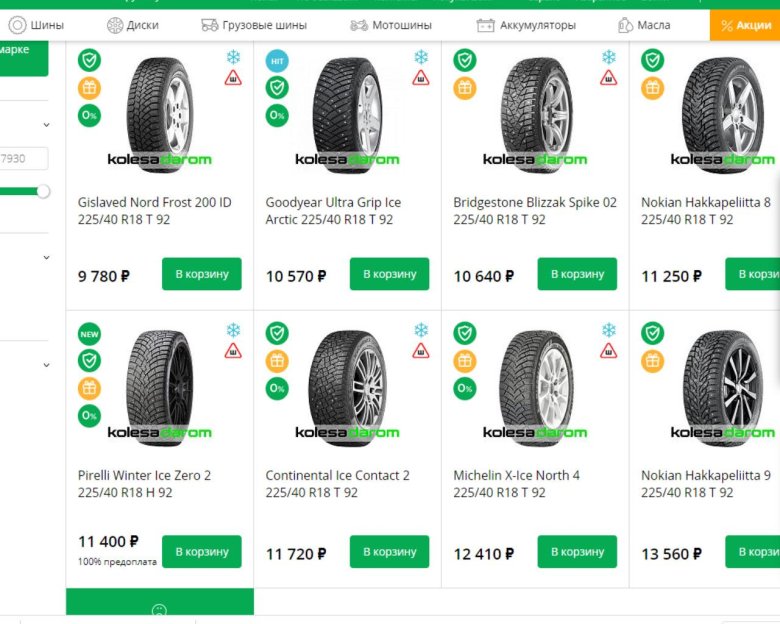Click the snowflake icon on Gislaved Nord Frost
The height and width of the screenshot is (624, 780).
pyautogui.click(x=233, y=57)
